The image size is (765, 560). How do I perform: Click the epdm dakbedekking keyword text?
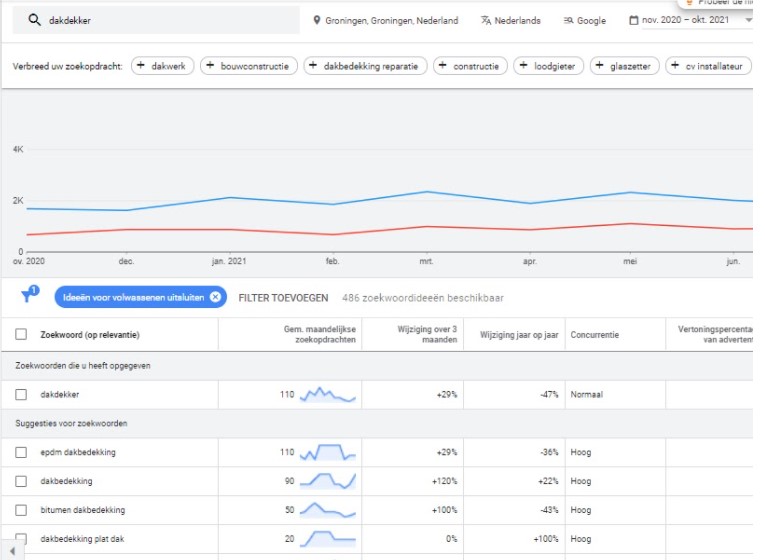tap(78, 452)
